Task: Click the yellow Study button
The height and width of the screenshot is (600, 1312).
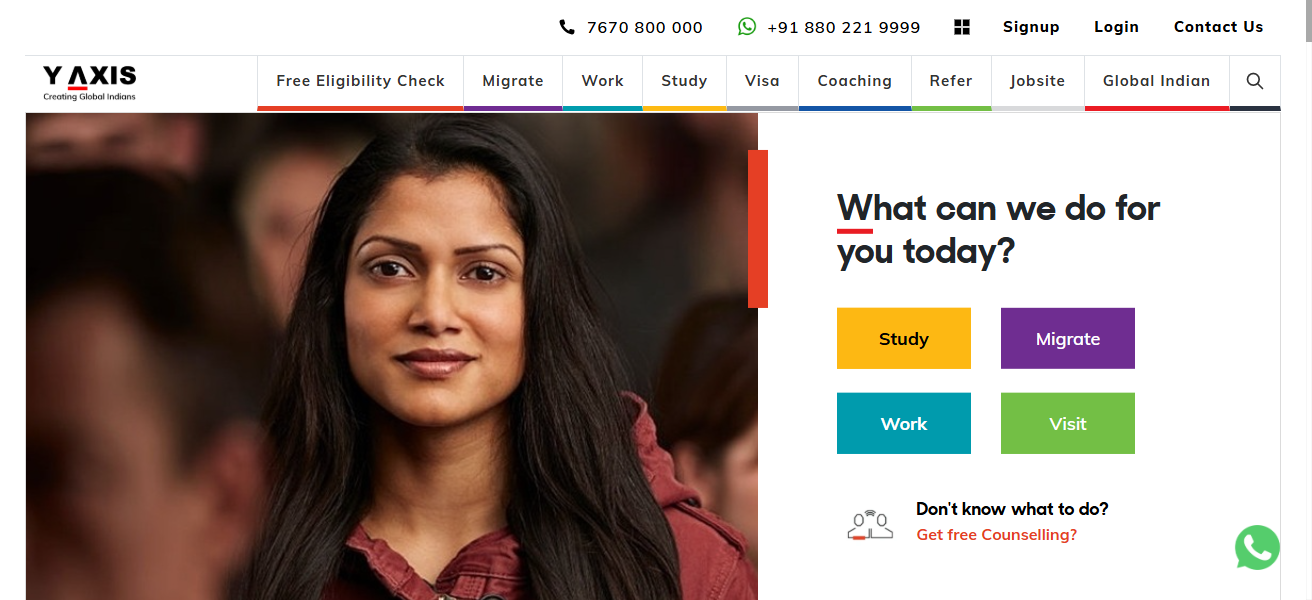Action: [x=904, y=339]
